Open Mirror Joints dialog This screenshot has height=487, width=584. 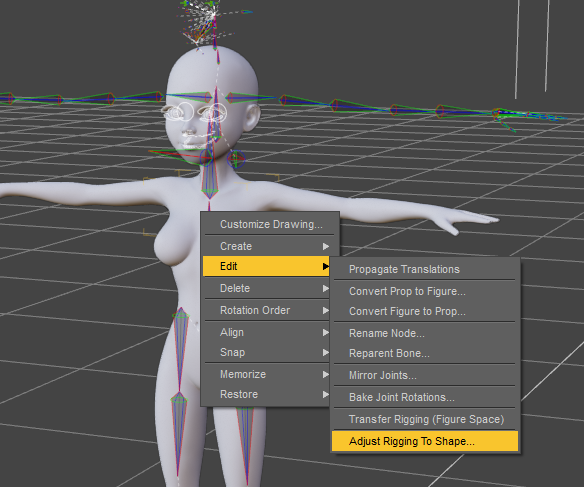[425, 375]
